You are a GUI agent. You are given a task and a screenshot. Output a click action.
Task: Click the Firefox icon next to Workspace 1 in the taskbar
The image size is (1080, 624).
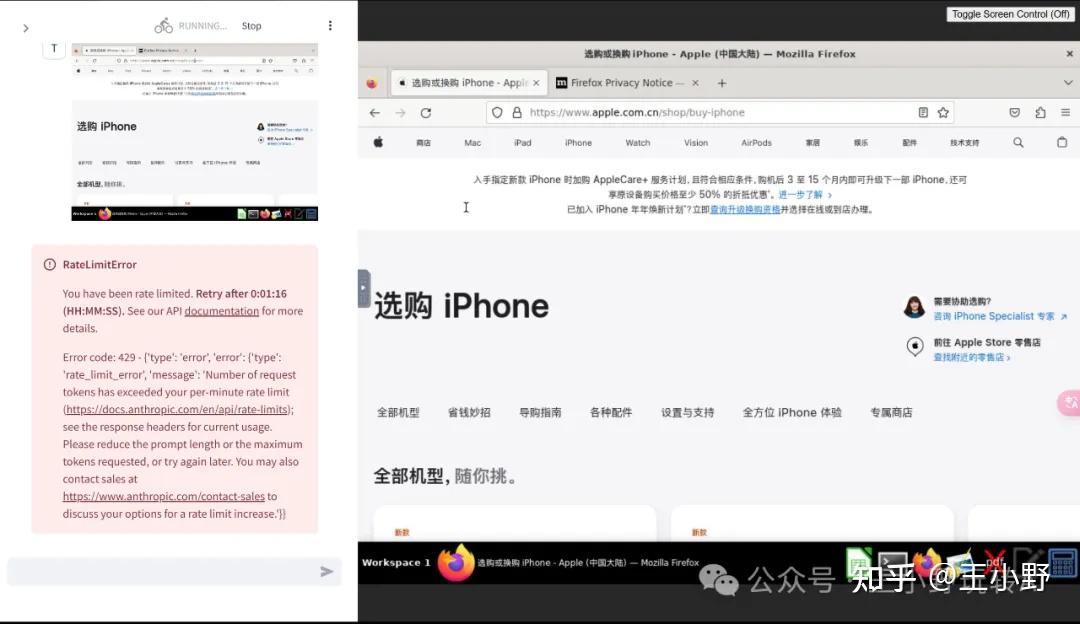click(455, 563)
